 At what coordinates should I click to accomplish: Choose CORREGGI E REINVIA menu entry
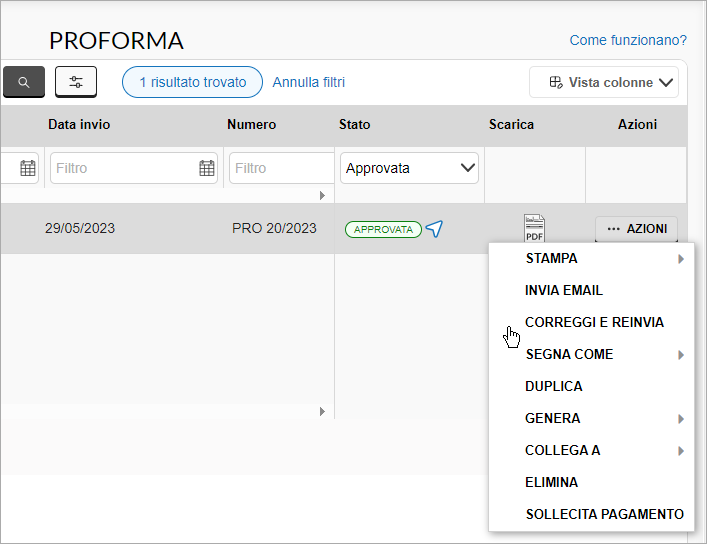click(x=594, y=323)
